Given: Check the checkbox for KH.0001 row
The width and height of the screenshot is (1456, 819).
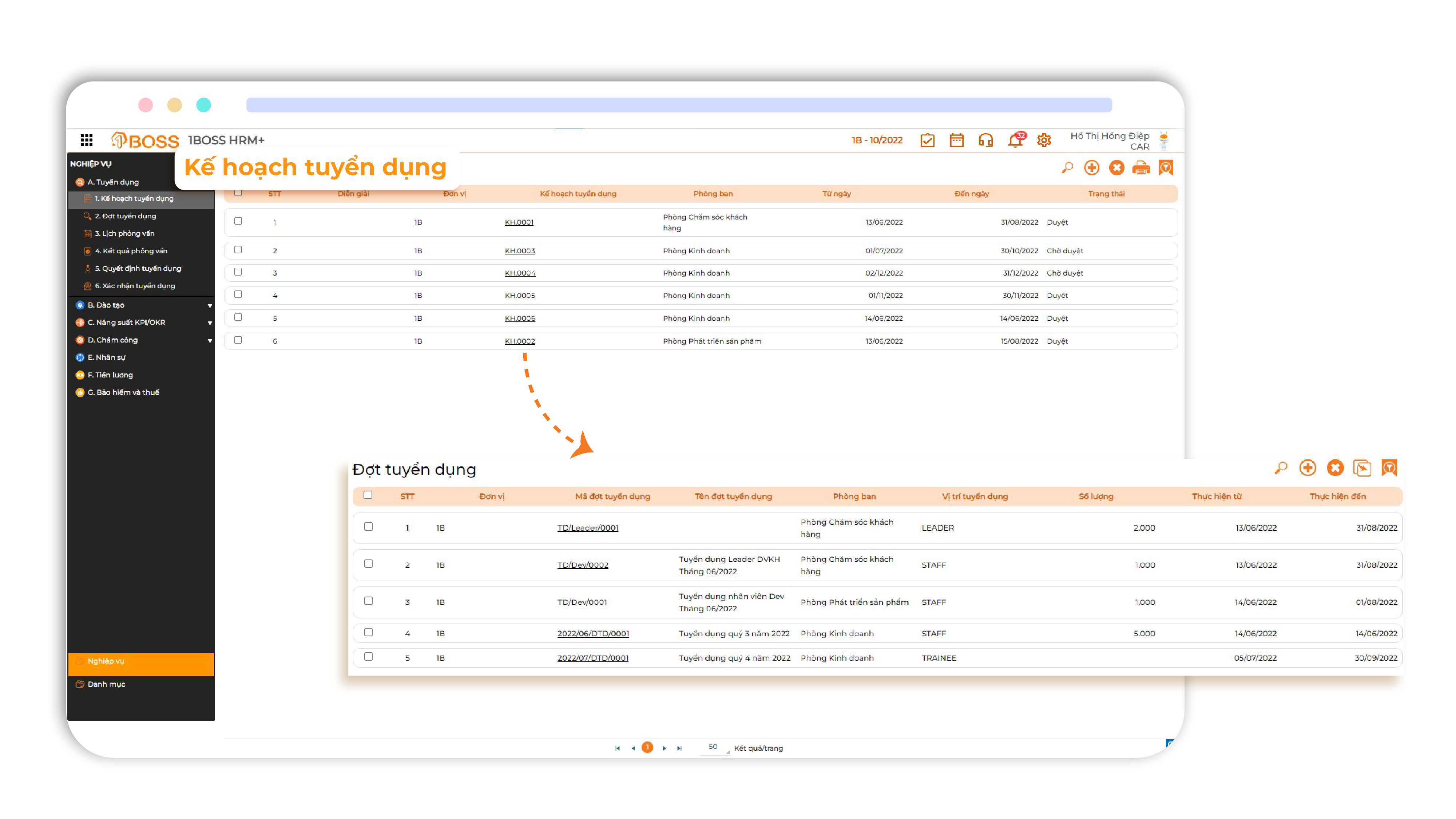Looking at the screenshot, I should [x=238, y=221].
